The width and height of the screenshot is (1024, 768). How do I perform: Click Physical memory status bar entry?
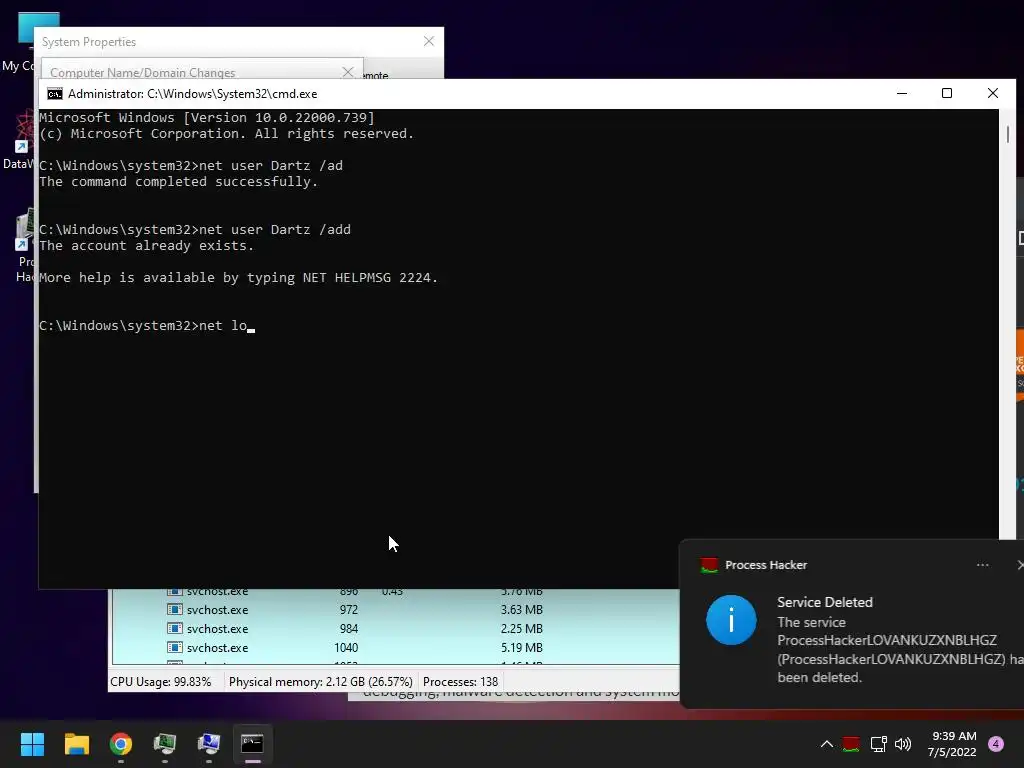click(321, 682)
